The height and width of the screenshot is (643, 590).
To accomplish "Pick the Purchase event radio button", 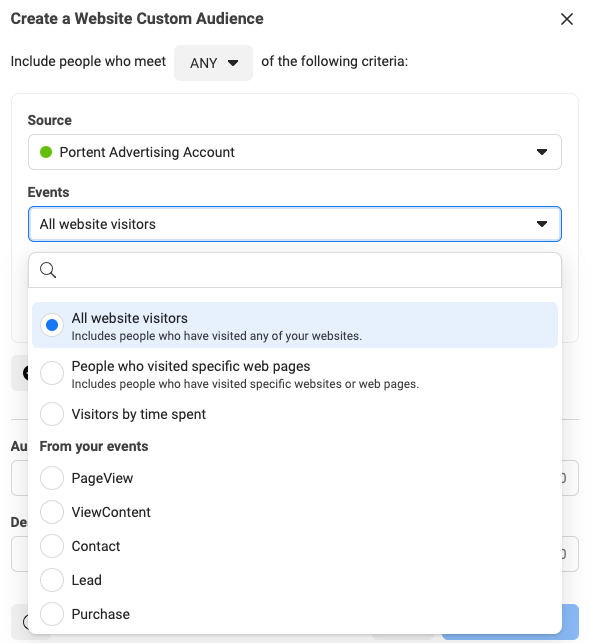I will point(52,614).
